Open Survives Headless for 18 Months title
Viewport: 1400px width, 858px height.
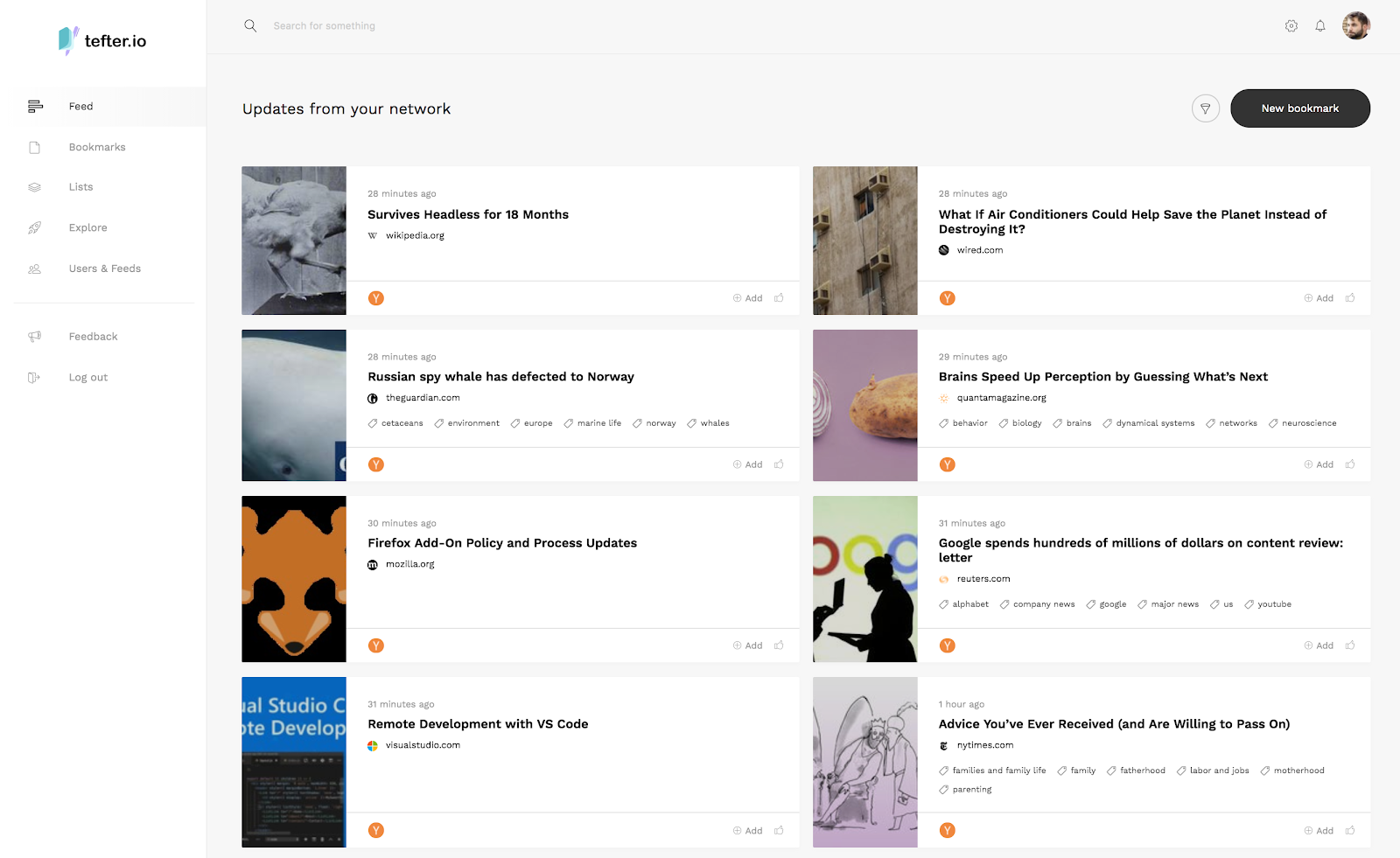tap(468, 214)
